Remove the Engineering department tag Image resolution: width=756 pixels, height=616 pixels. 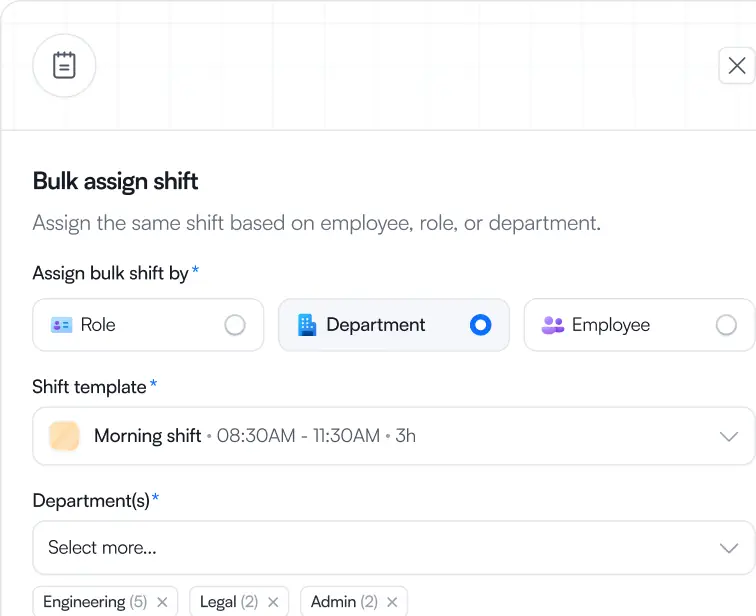(x=162, y=602)
